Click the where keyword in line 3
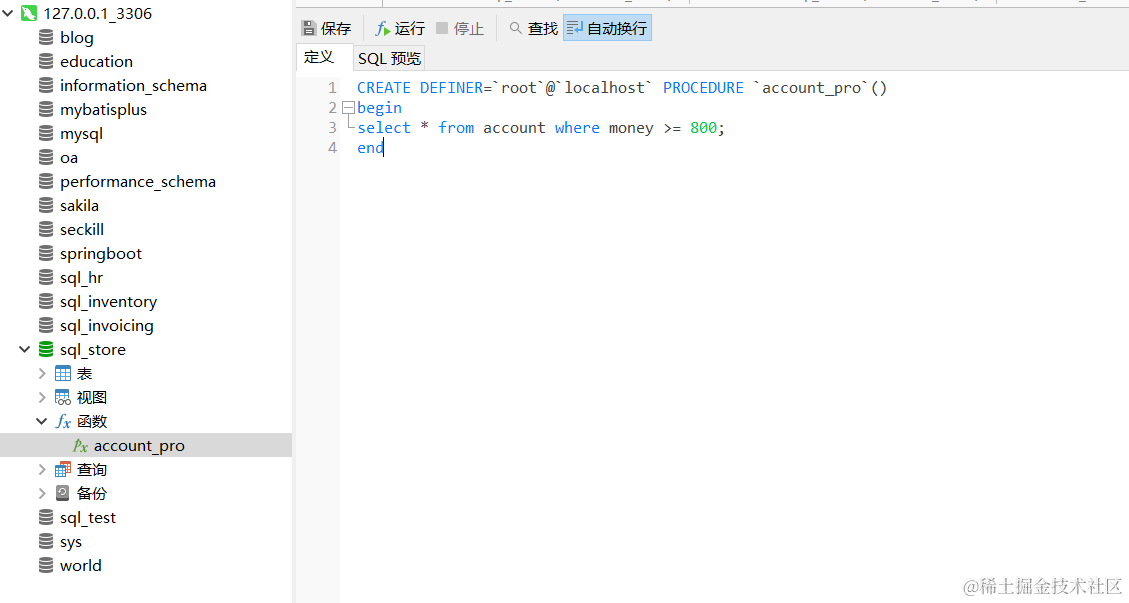The height and width of the screenshot is (603, 1129). 577,128
